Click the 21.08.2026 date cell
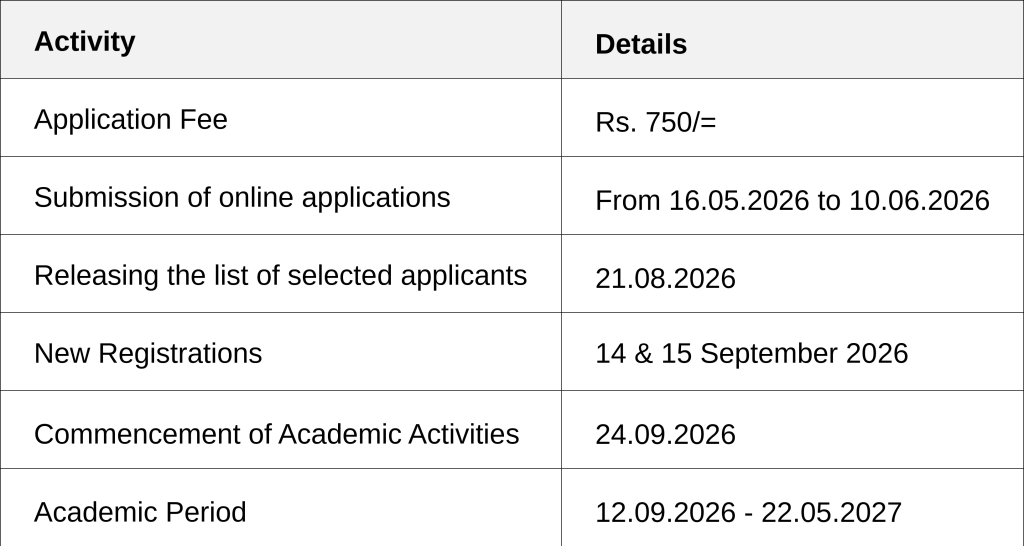The width and height of the screenshot is (1024, 546). click(x=792, y=274)
